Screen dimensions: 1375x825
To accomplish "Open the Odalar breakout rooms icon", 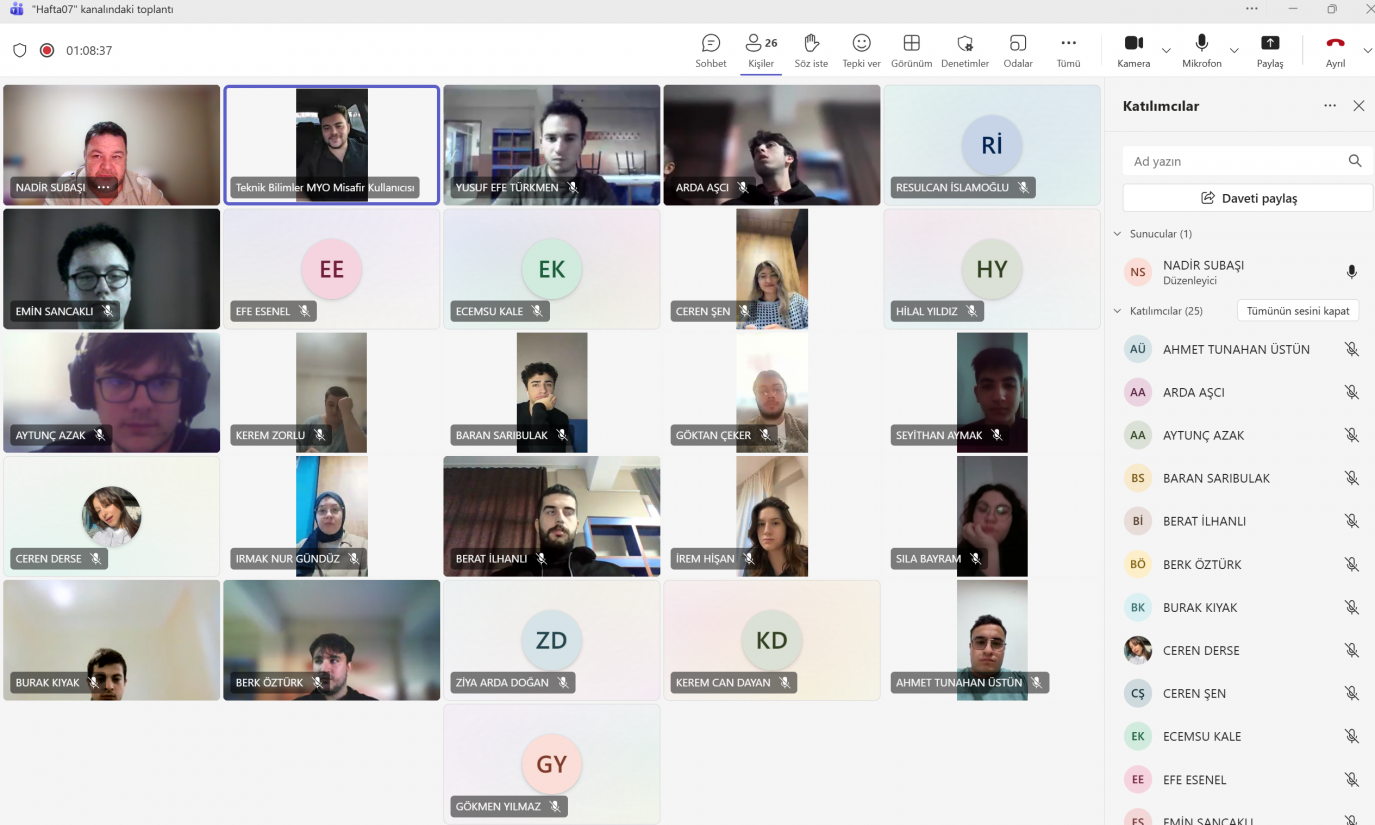I will 1017,44.
